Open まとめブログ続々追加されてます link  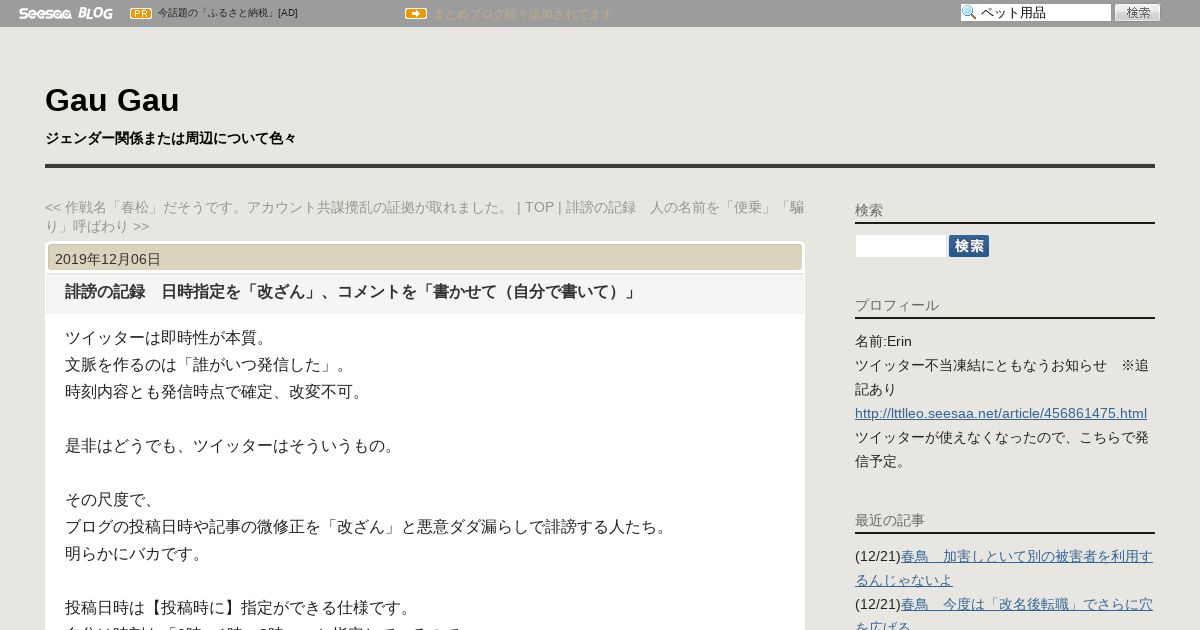522,14
